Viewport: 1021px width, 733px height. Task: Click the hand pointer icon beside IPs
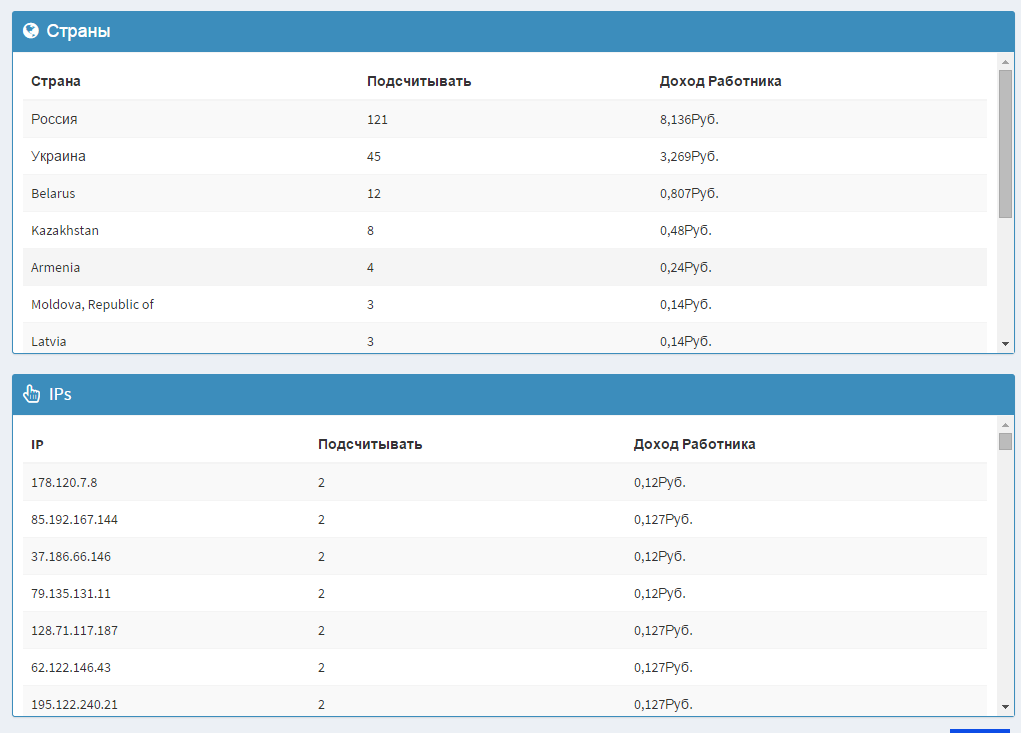pyautogui.click(x=31, y=394)
